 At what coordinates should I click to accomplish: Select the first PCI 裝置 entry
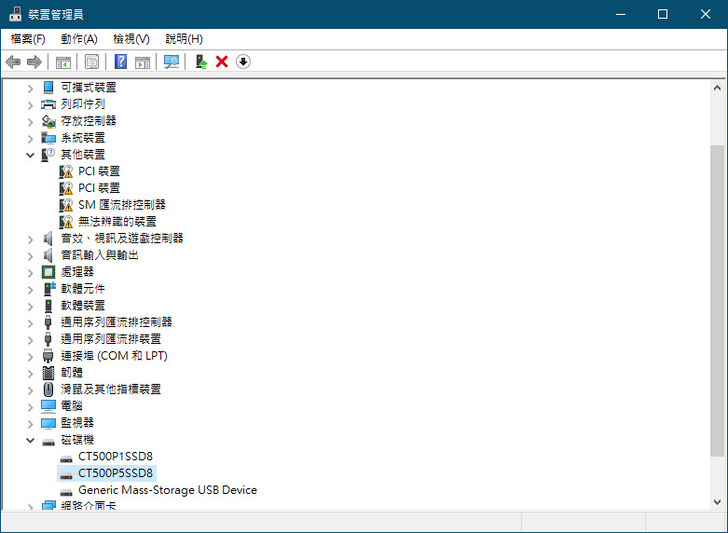click(x=99, y=171)
